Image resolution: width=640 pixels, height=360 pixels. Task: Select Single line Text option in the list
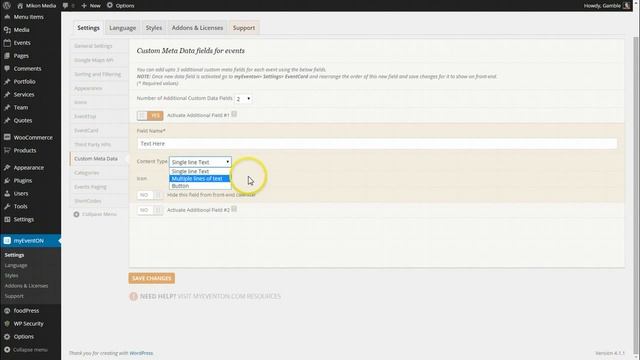click(200, 171)
